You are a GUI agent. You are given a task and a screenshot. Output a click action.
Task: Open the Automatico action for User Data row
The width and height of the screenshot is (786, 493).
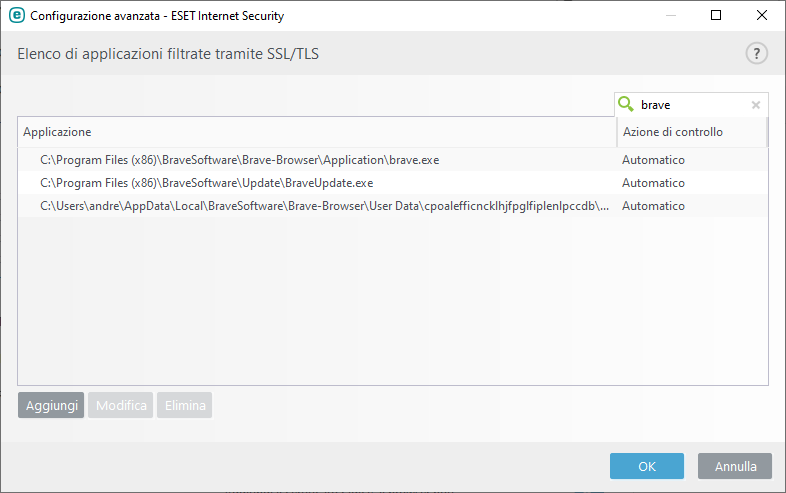[653, 206]
